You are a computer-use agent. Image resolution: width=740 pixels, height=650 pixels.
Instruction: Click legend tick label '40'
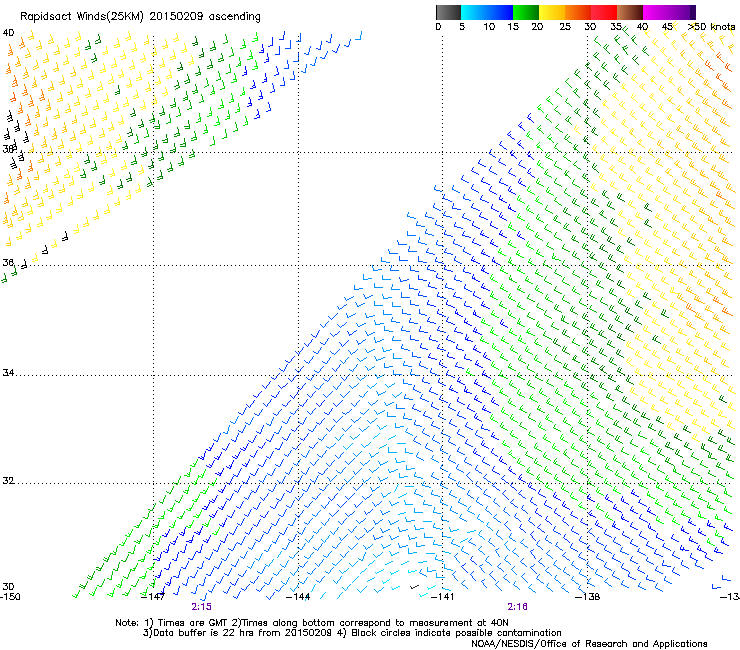tap(642, 27)
